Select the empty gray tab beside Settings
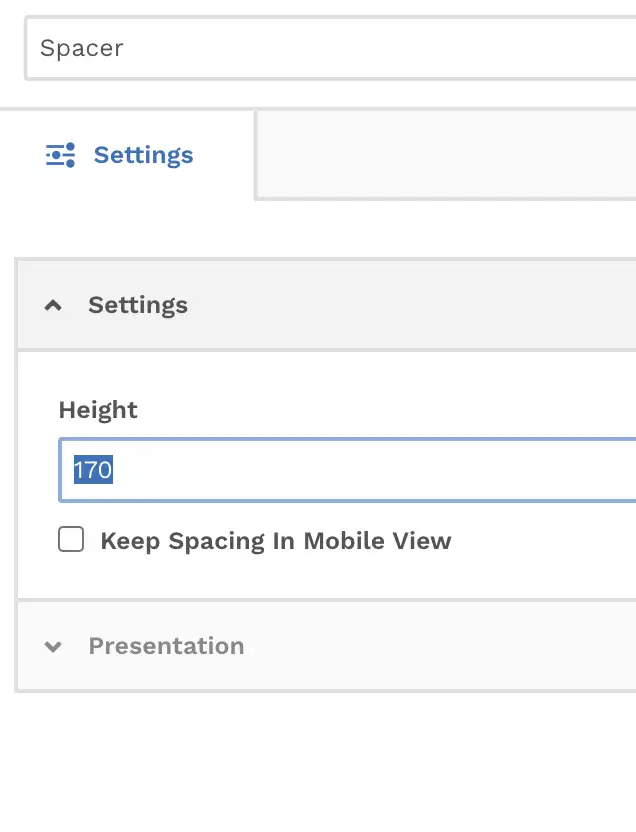This screenshot has height=832, width=636. click(446, 155)
